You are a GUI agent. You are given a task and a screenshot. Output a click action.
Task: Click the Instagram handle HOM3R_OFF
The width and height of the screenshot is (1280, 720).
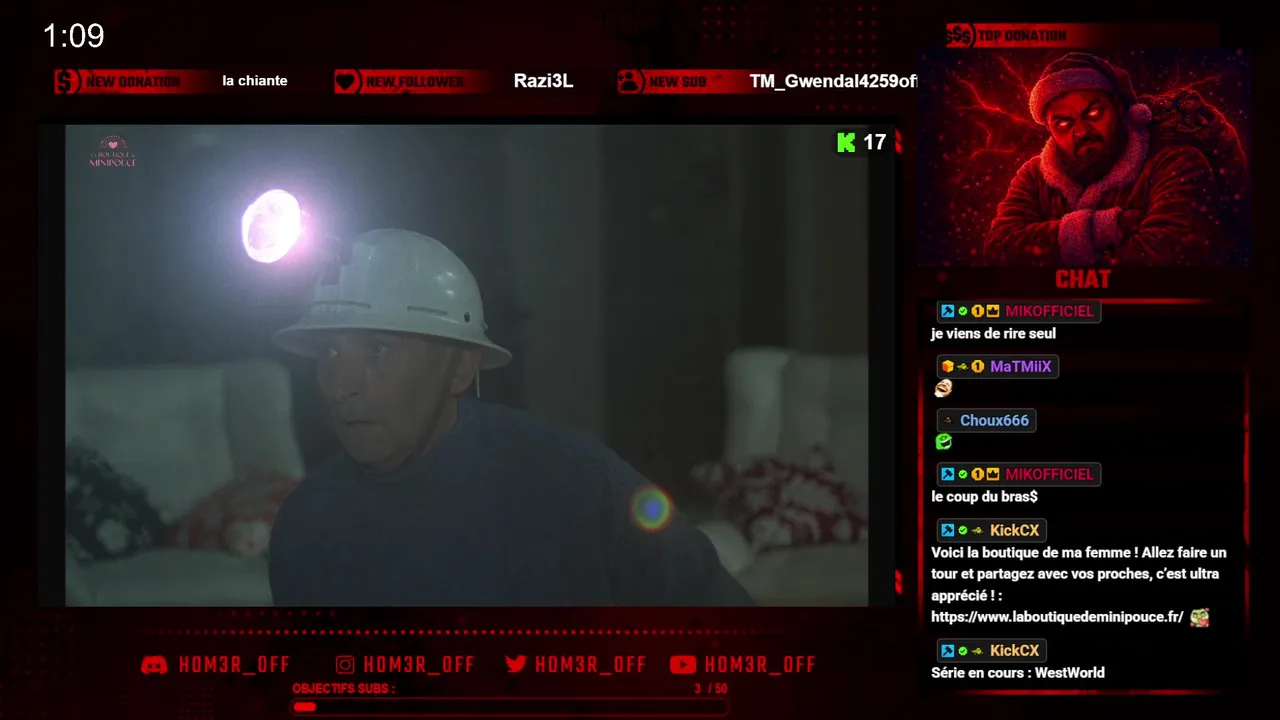pyautogui.click(x=419, y=665)
